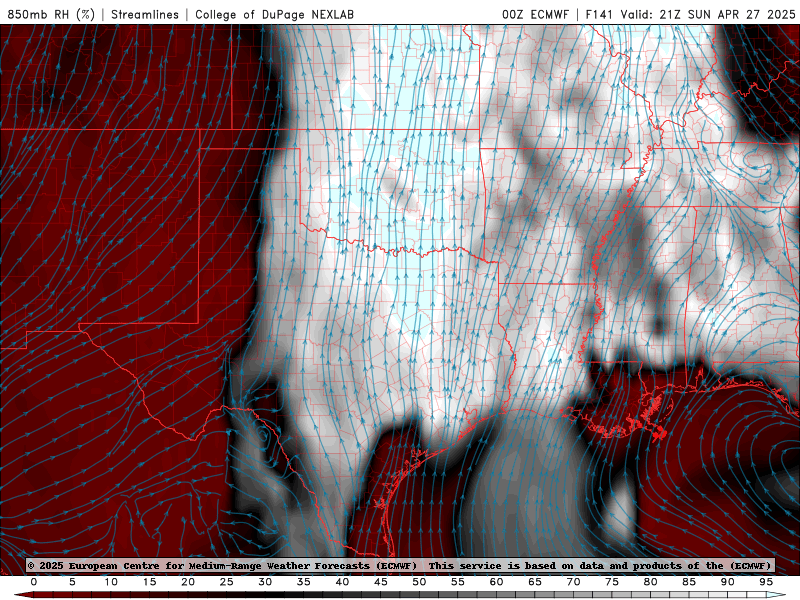Click the '80' label on the RH scale
800x600 pixels.
pos(651,582)
